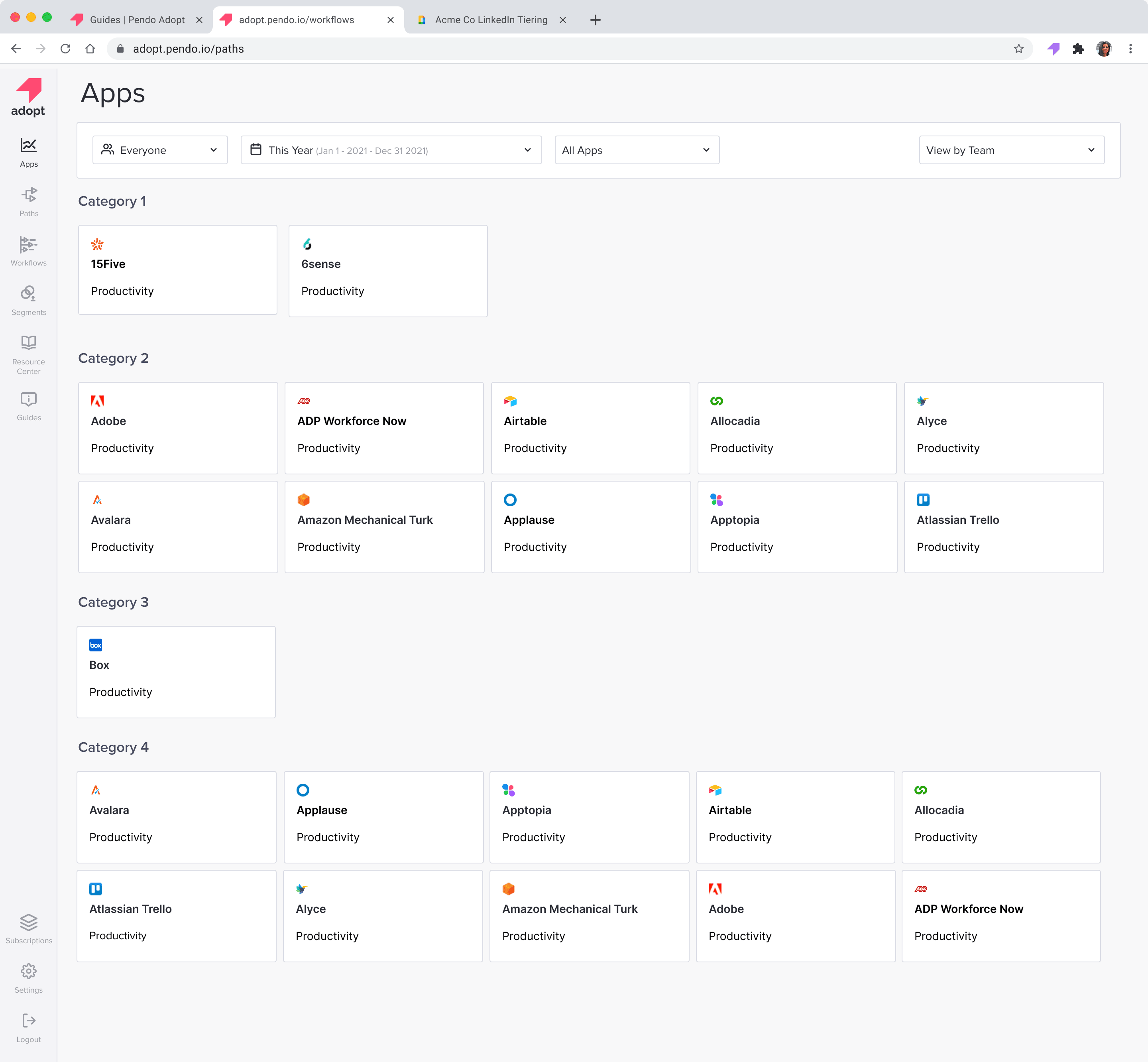1148x1062 pixels.
Task: Click the Category 2 heading
Action: tap(113, 358)
